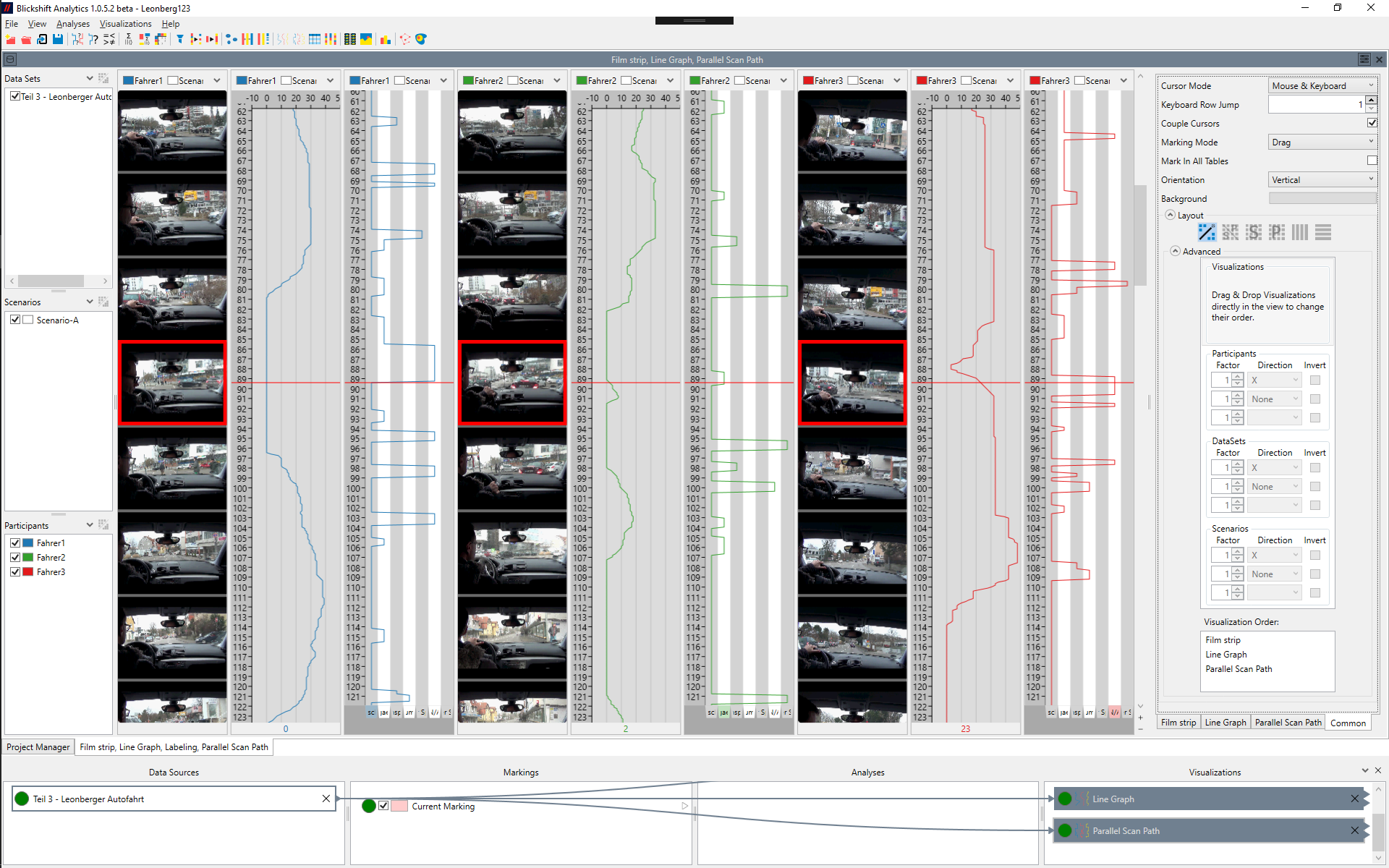The image size is (1389, 868).
Task: Uncheck participant Fahrer1 checkbox
Action: [x=15, y=542]
